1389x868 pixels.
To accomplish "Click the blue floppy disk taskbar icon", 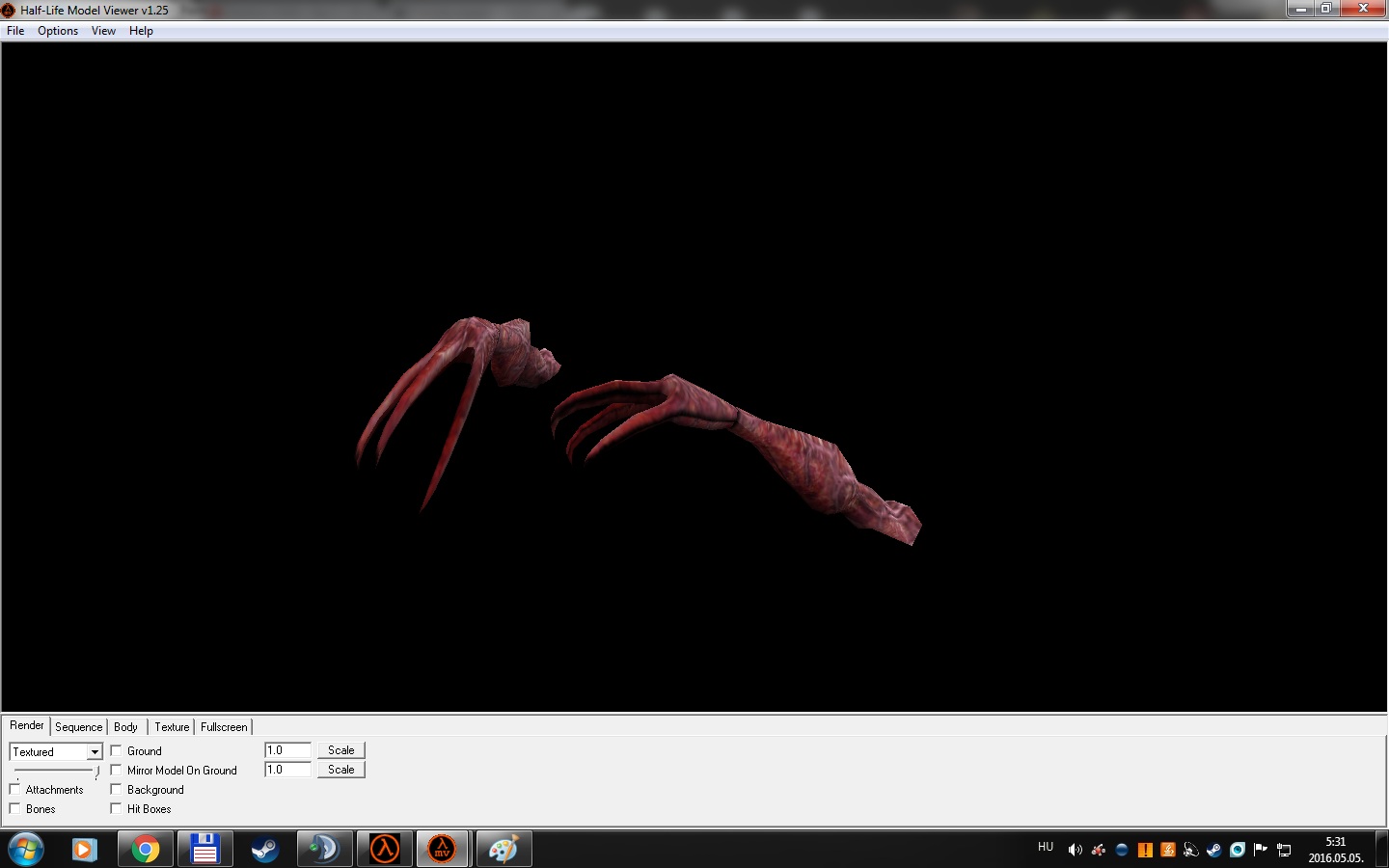I will point(204,850).
